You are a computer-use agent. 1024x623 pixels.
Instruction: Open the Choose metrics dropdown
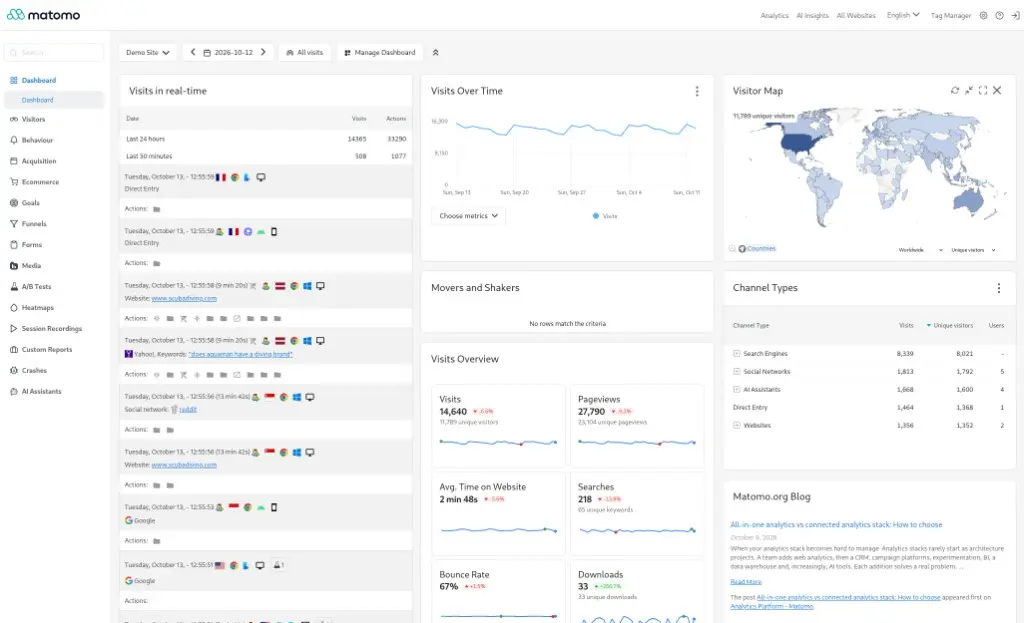click(x=468, y=216)
